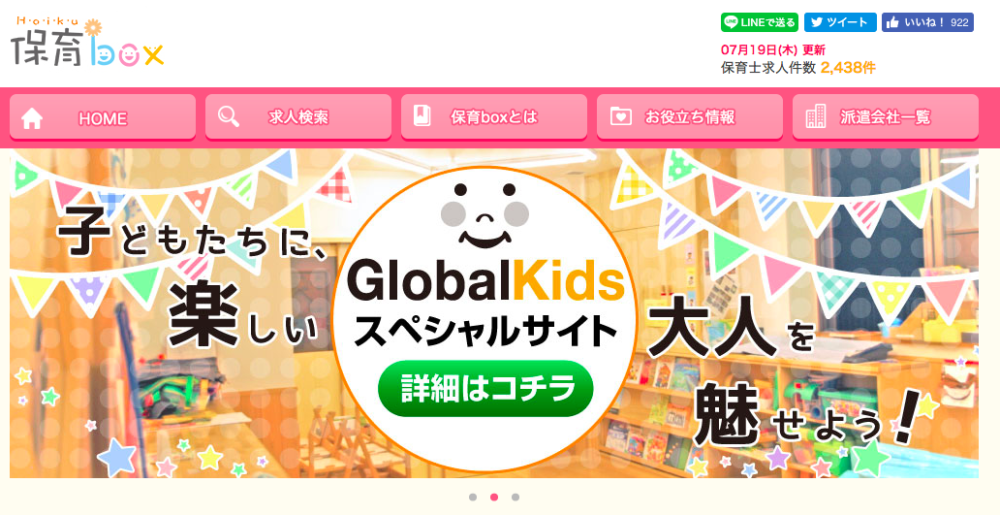Click the building icon beside 派遣会社一覧
Image resolution: width=1000 pixels, height=515 pixels.
[x=816, y=117]
